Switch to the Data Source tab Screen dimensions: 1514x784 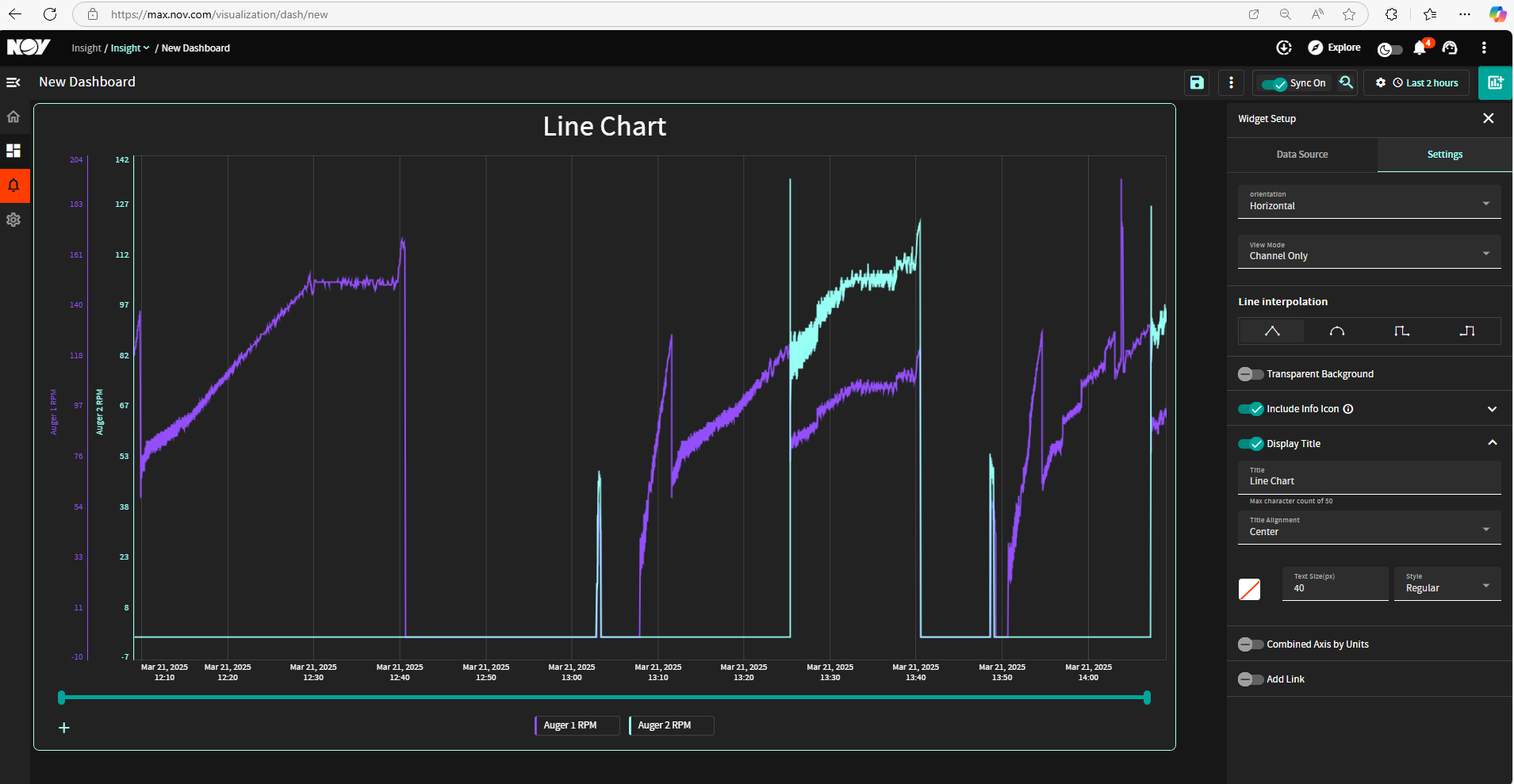1301,155
